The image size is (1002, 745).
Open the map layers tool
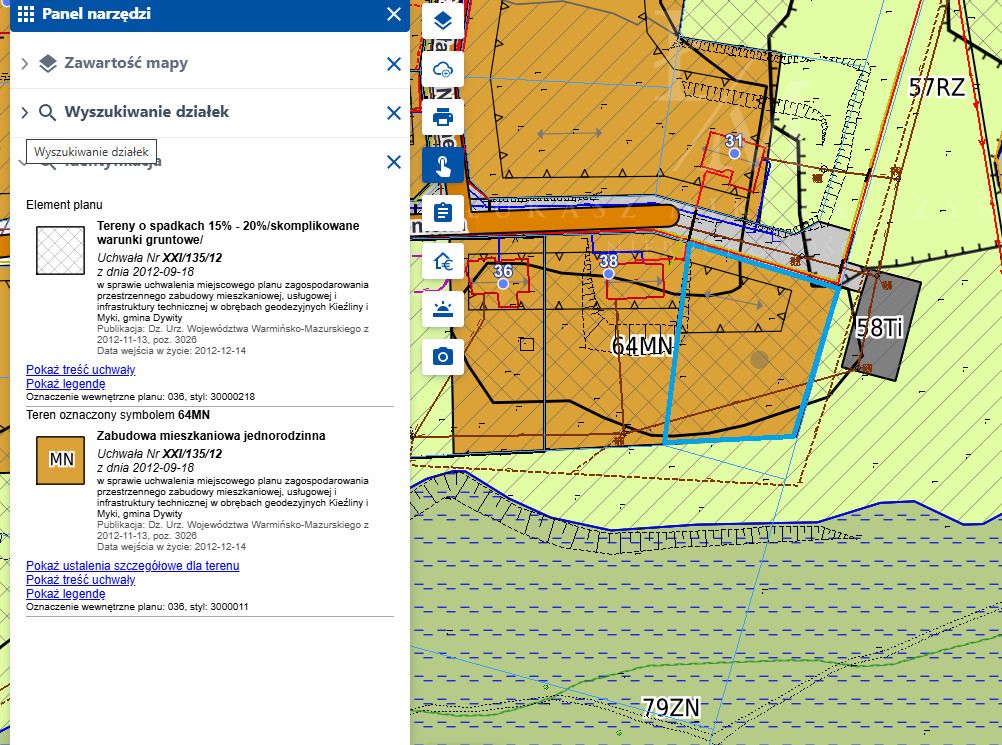(x=443, y=21)
